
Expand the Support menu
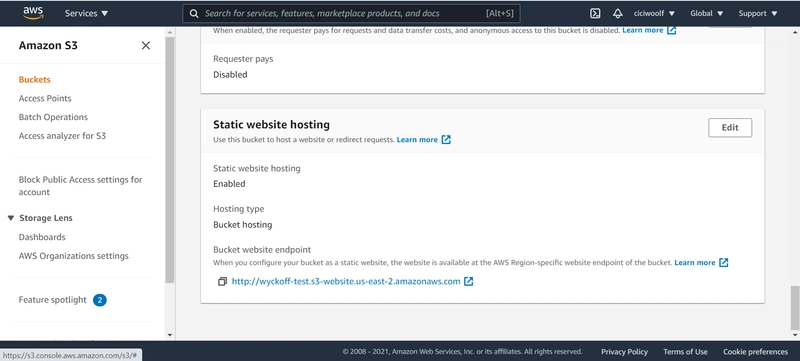tap(758, 14)
